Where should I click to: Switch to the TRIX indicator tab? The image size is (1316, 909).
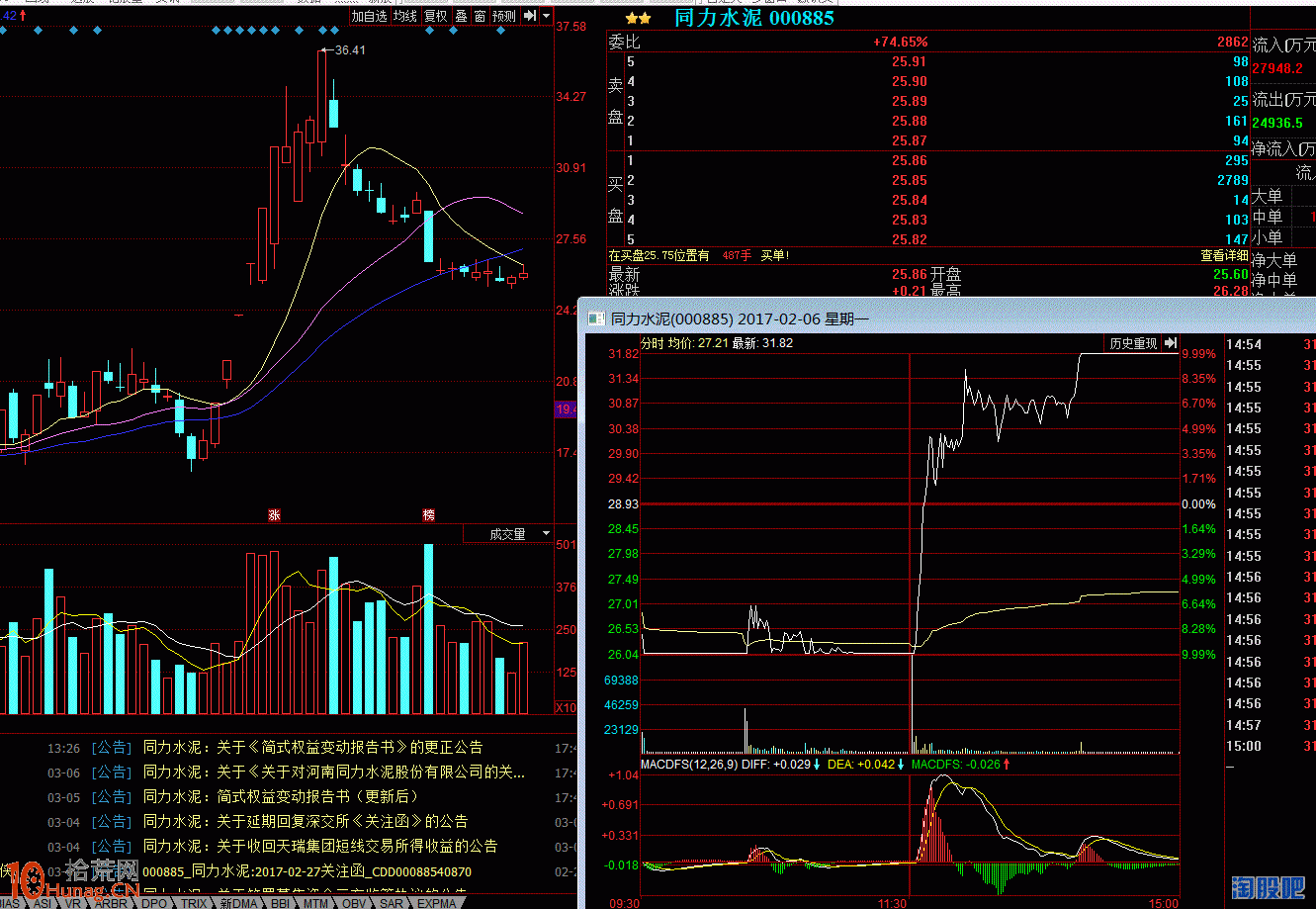[194, 902]
